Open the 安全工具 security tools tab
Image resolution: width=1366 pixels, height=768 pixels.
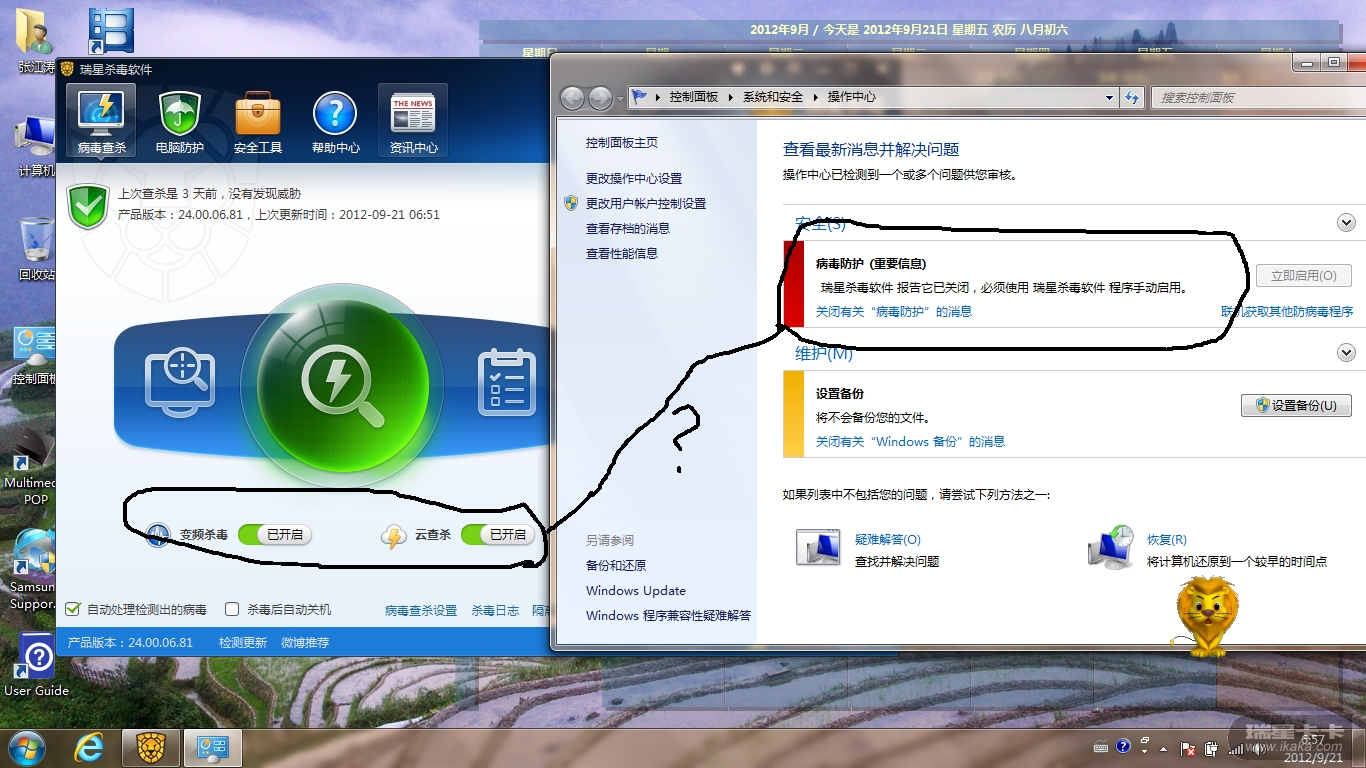[258, 121]
